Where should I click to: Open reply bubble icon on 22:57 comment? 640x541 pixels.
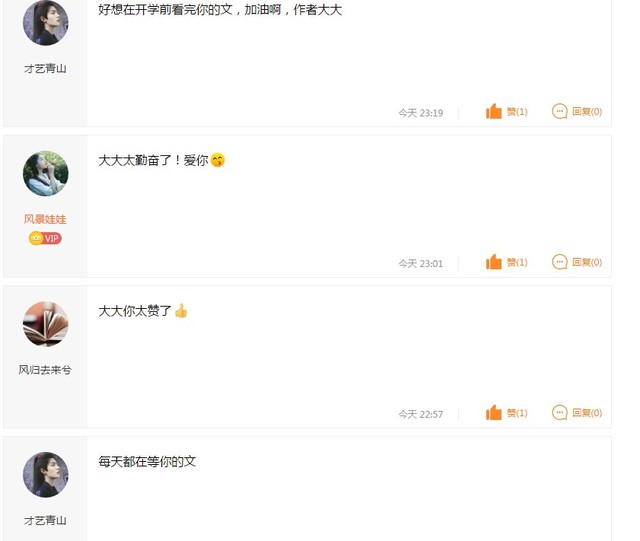tap(560, 413)
